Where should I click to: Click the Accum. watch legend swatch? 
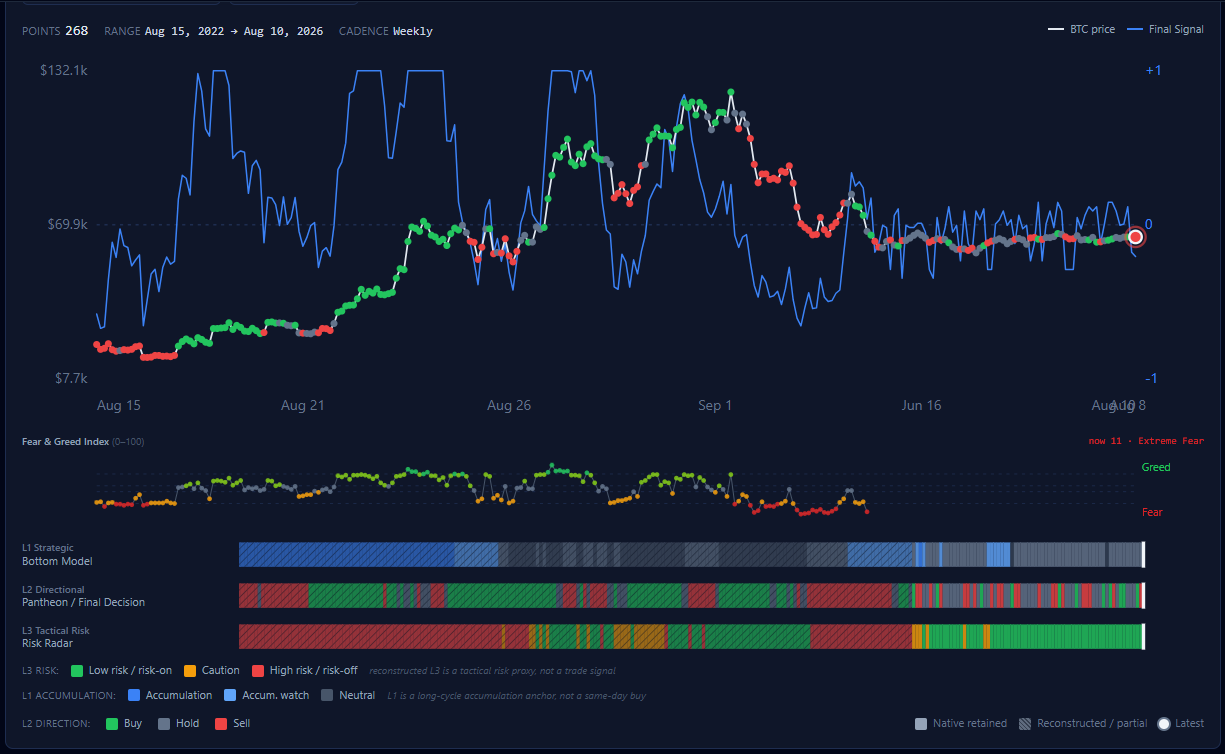(x=230, y=696)
